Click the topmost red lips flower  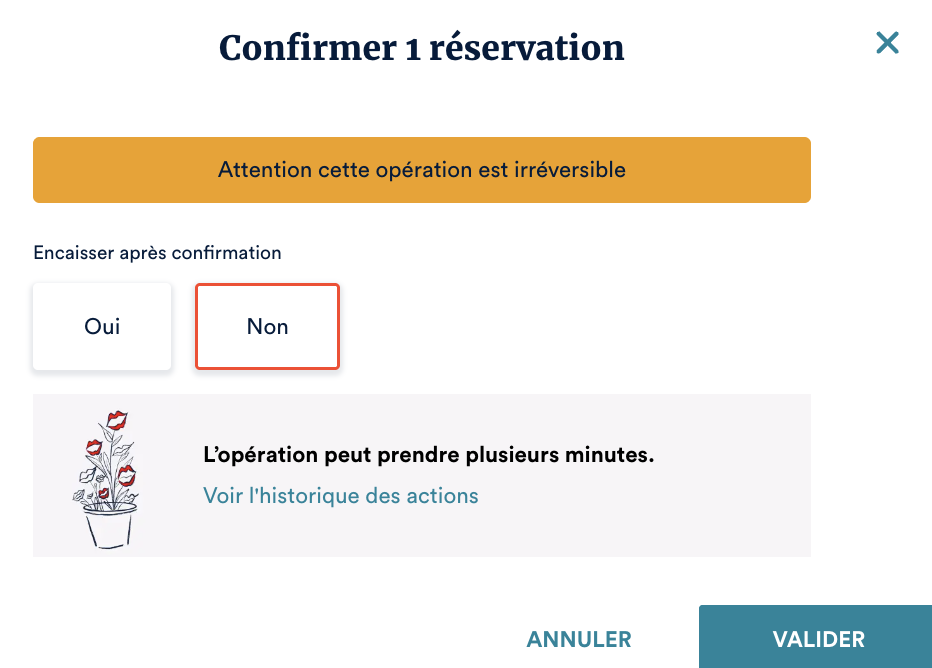(117, 419)
